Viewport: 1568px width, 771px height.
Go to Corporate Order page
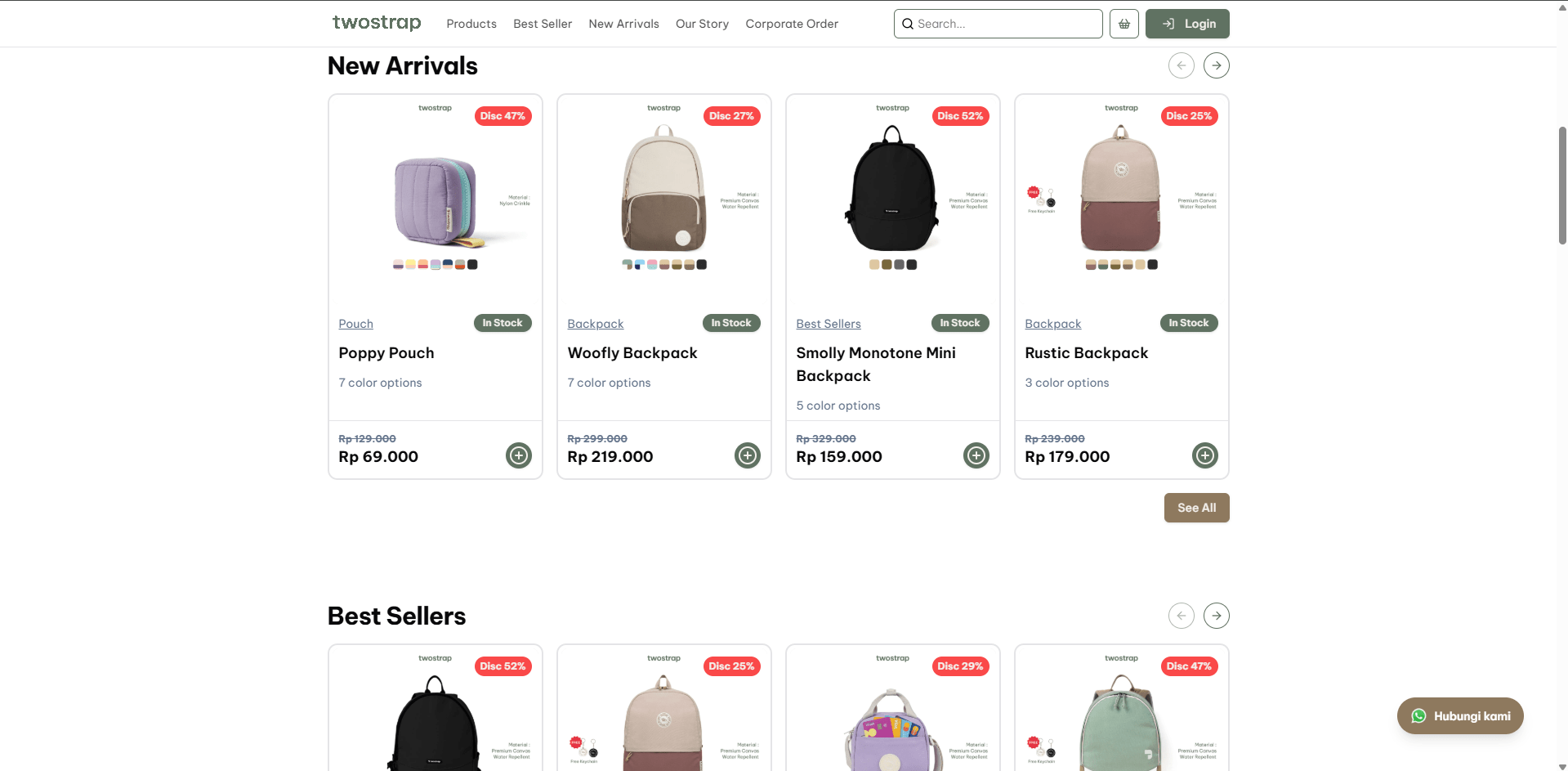(792, 24)
